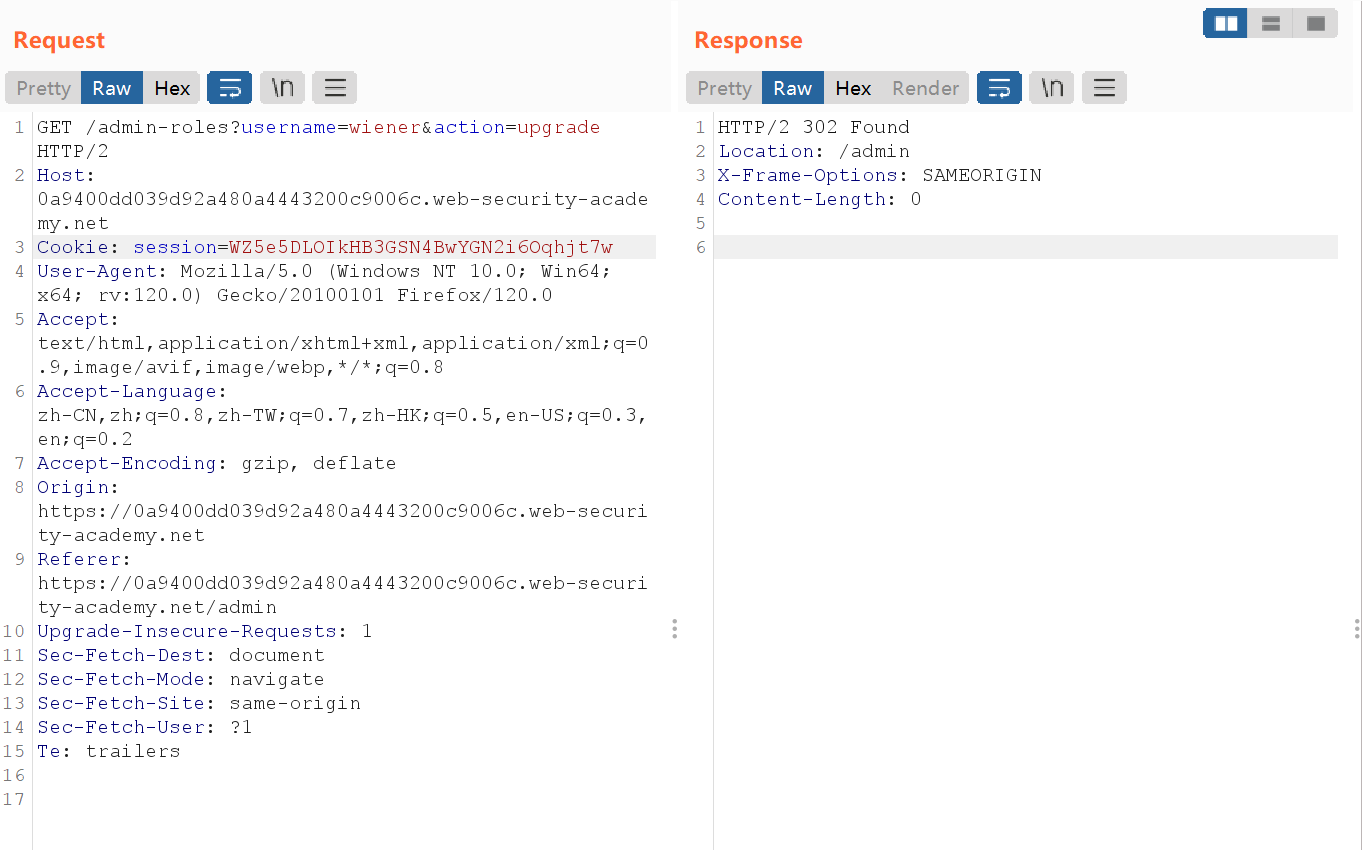This screenshot has width=1362, height=850.
Task: Show non-printable characters in Response panel
Action: click(x=1052, y=88)
